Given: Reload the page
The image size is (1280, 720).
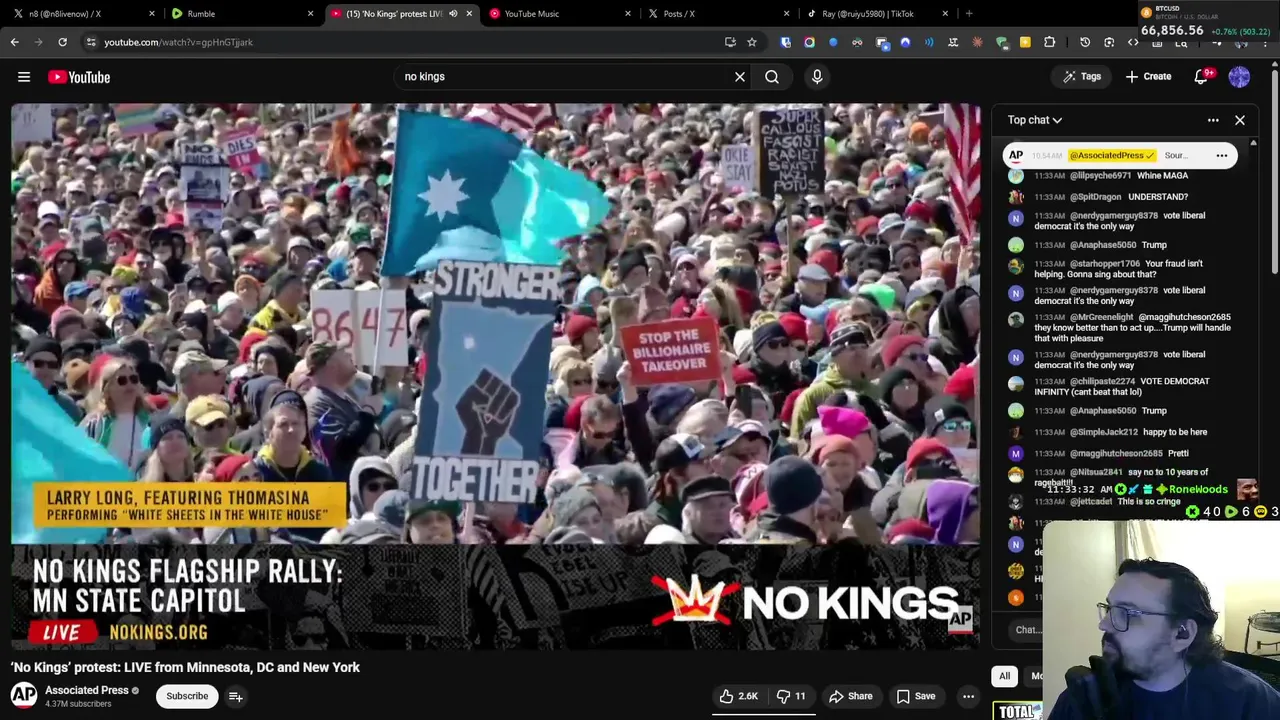Looking at the screenshot, I should click(x=62, y=42).
